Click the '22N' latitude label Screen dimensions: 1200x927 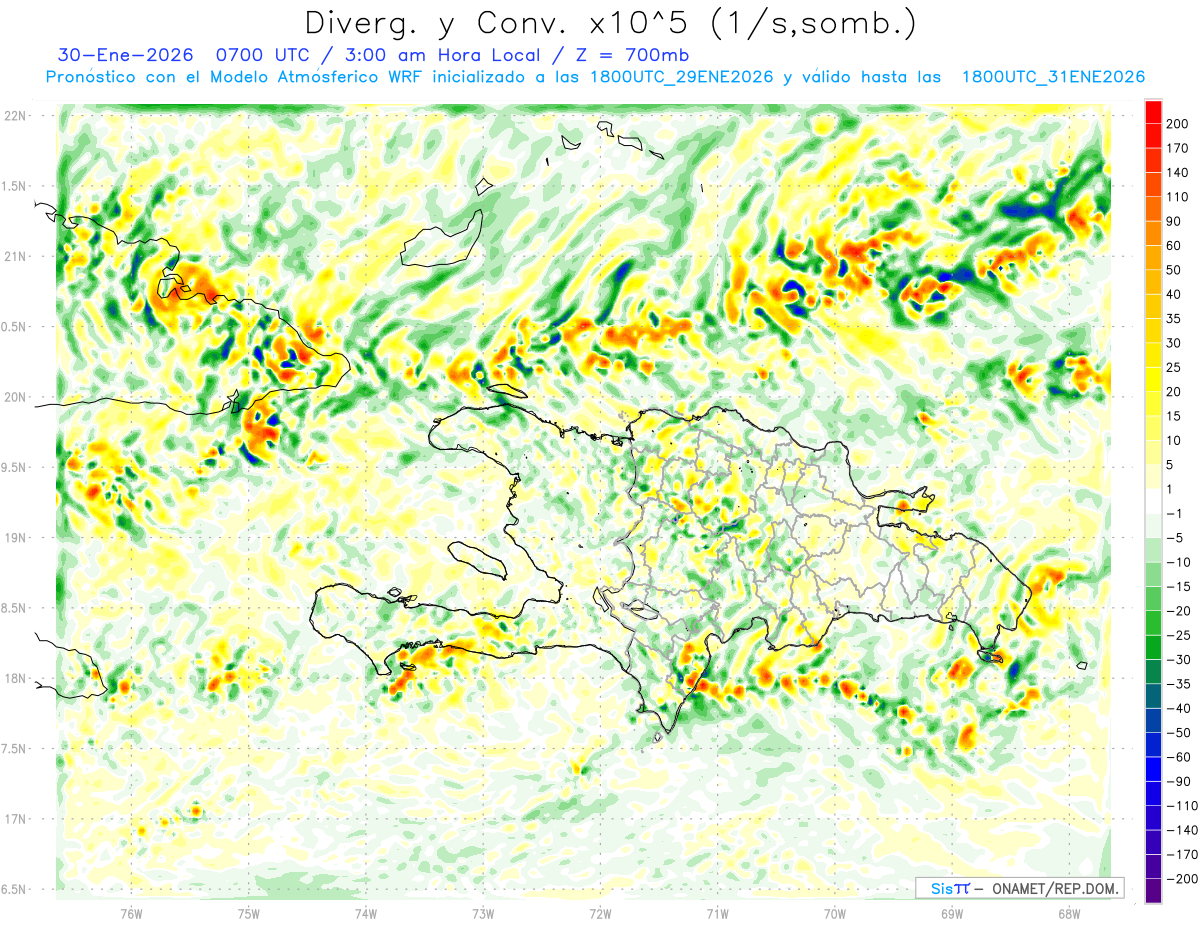point(14,116)
